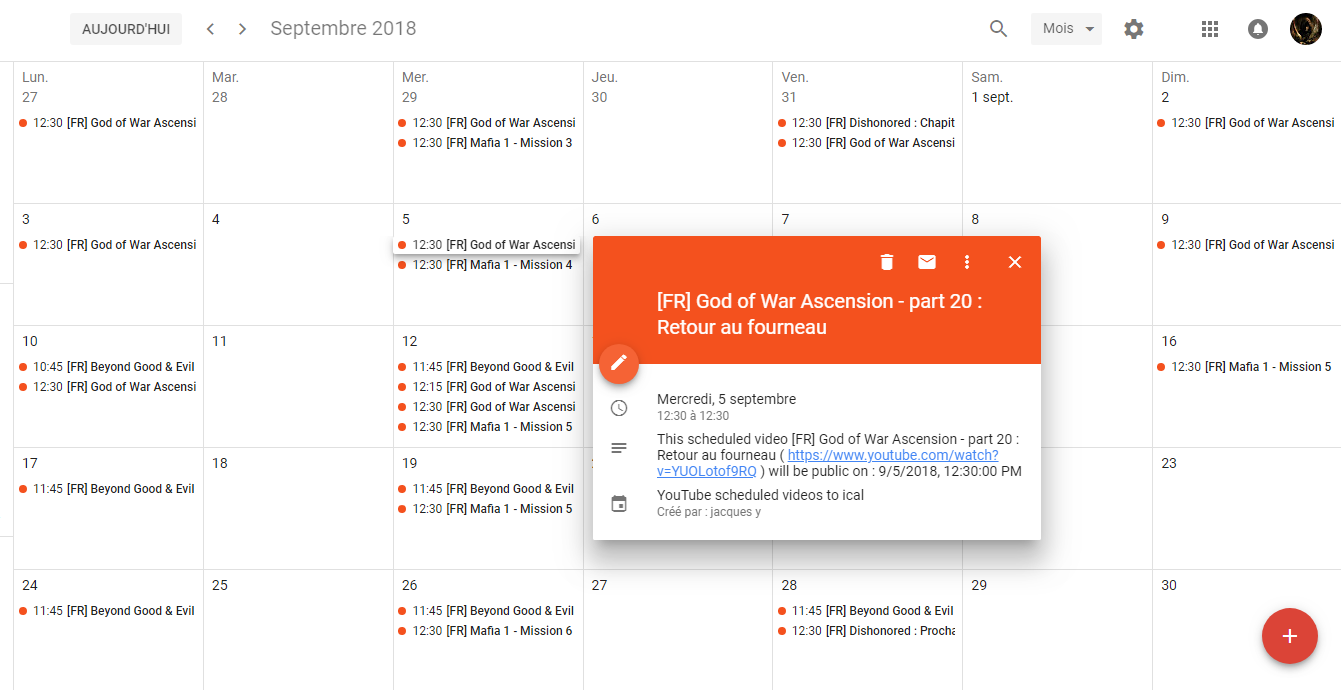Go to next month
Image resolution: width=1341 pixels, height=690 pixels.
tap(242, 29)
